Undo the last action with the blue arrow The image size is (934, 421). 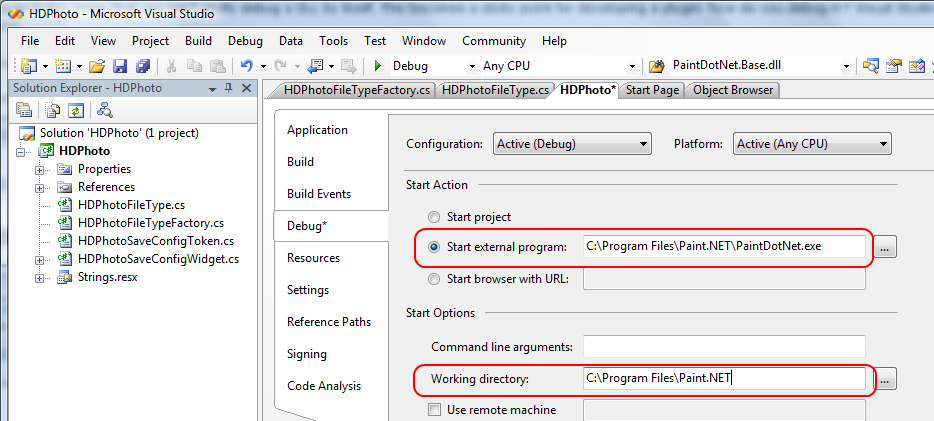tap(247, 66)
